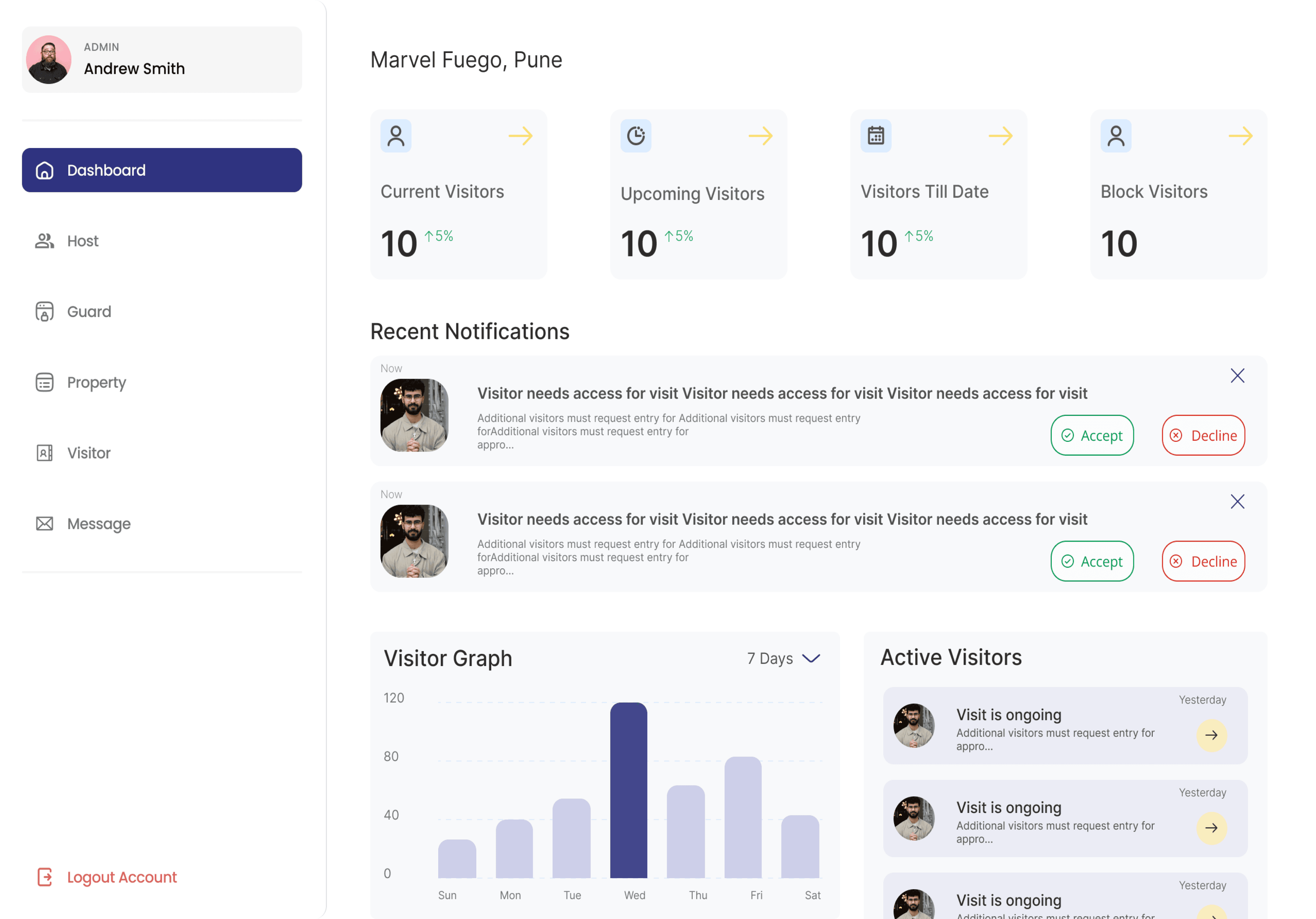1316x919 pixels.
Task: Expand the 7 Days dropdown
Action: [x=784, y=658]
